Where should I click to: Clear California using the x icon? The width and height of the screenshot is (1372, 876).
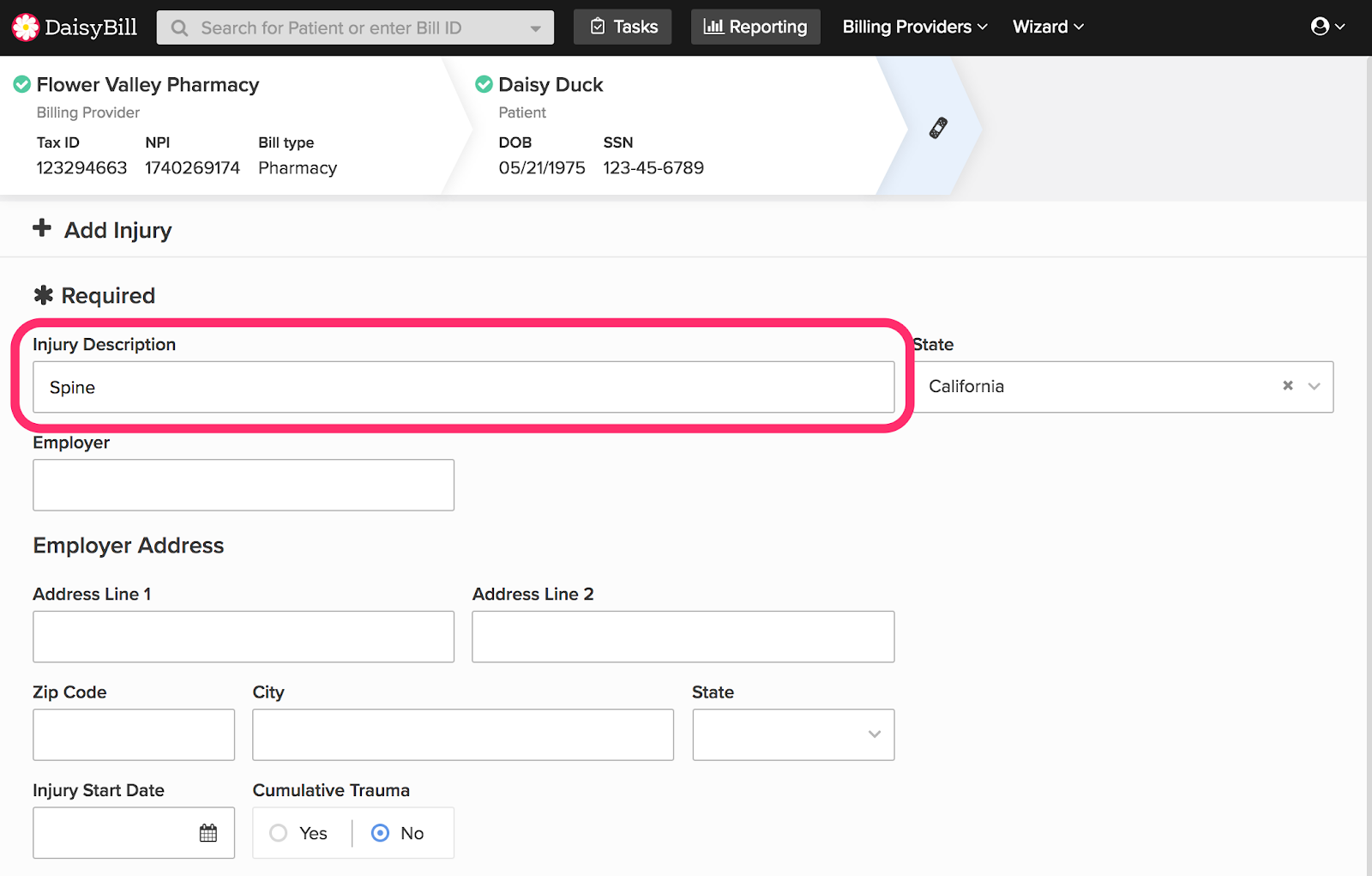pos(1287,386)
